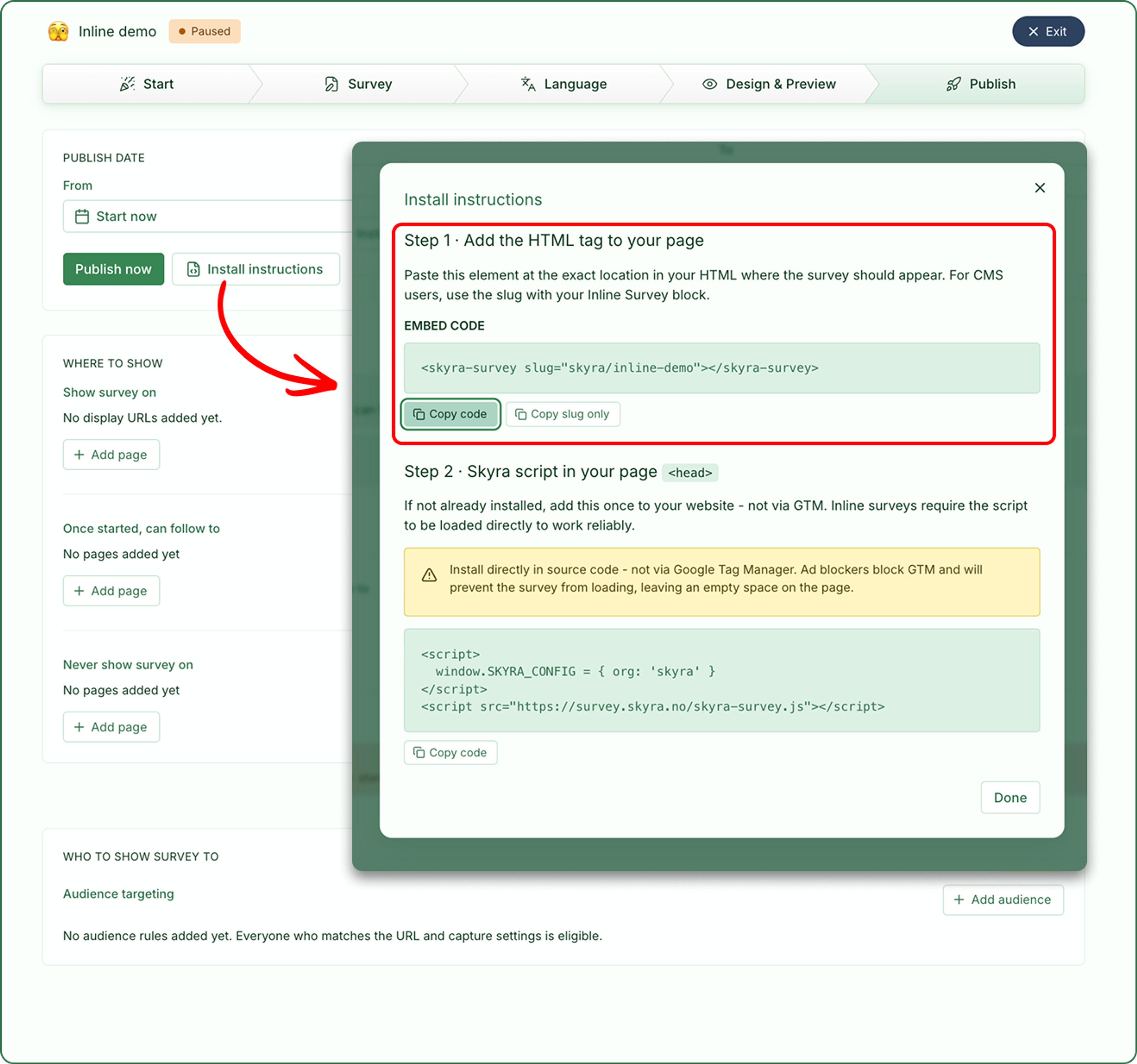Click the survey emoji avatar icon
The height and width of the screenshot is (1064, 1137).
pyautogui.click(x=58, y=31)
